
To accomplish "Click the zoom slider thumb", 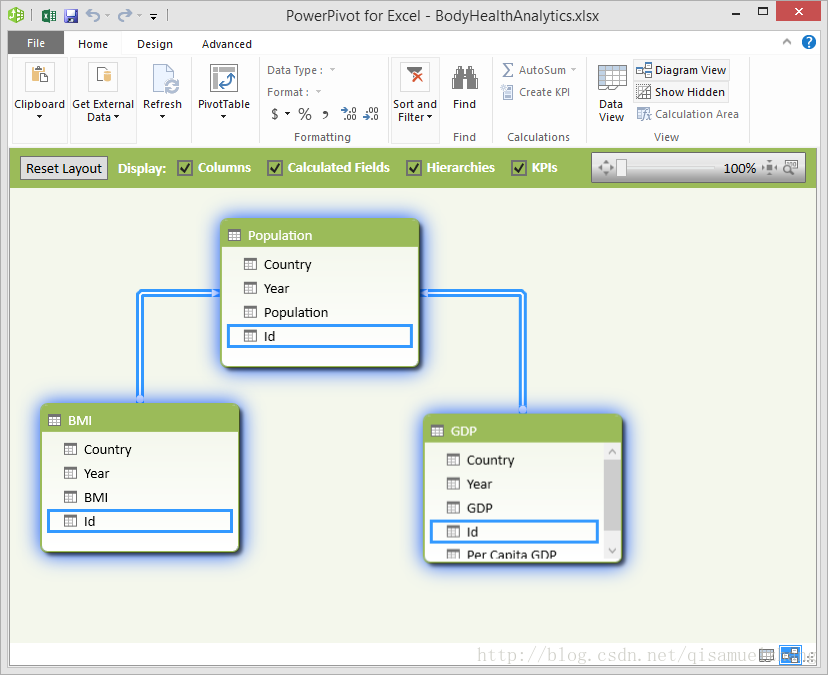I will [621, 168].
